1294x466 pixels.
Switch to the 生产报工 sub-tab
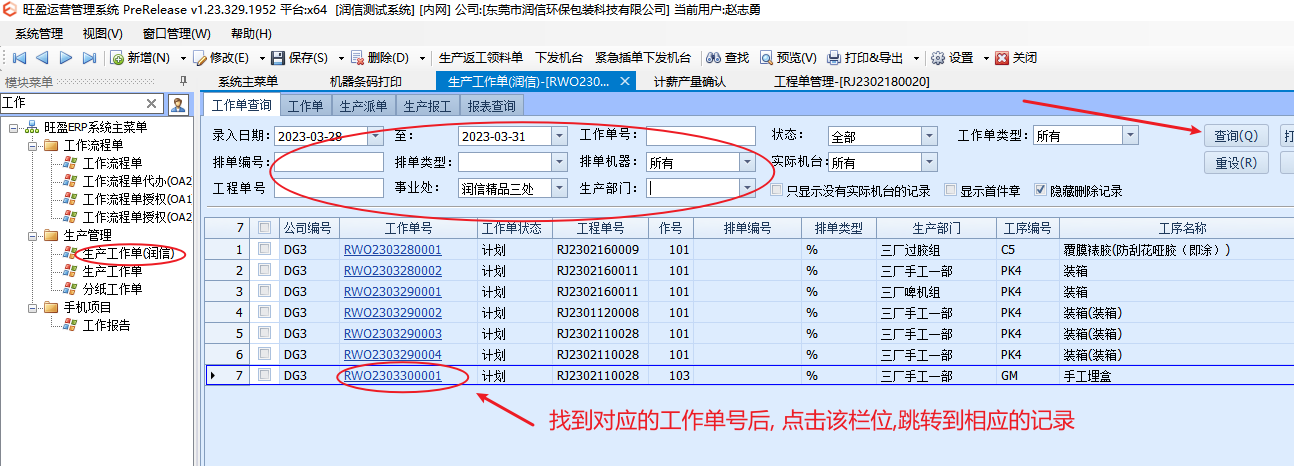(428, 105)
